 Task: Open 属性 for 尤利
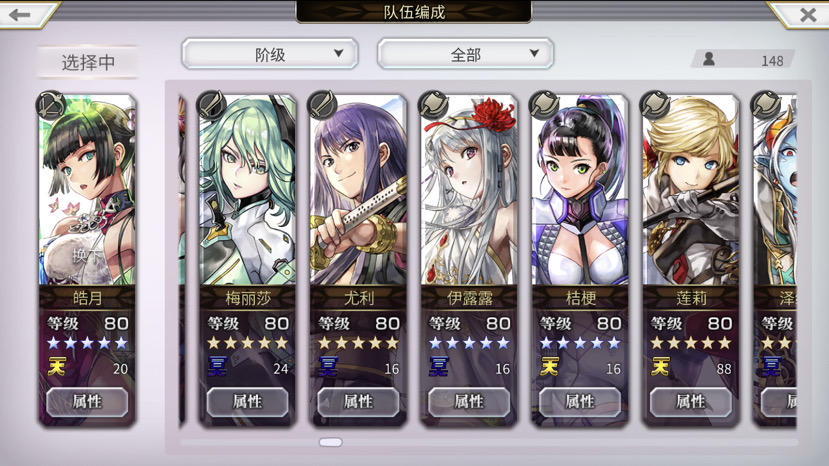tap(358, 402)
